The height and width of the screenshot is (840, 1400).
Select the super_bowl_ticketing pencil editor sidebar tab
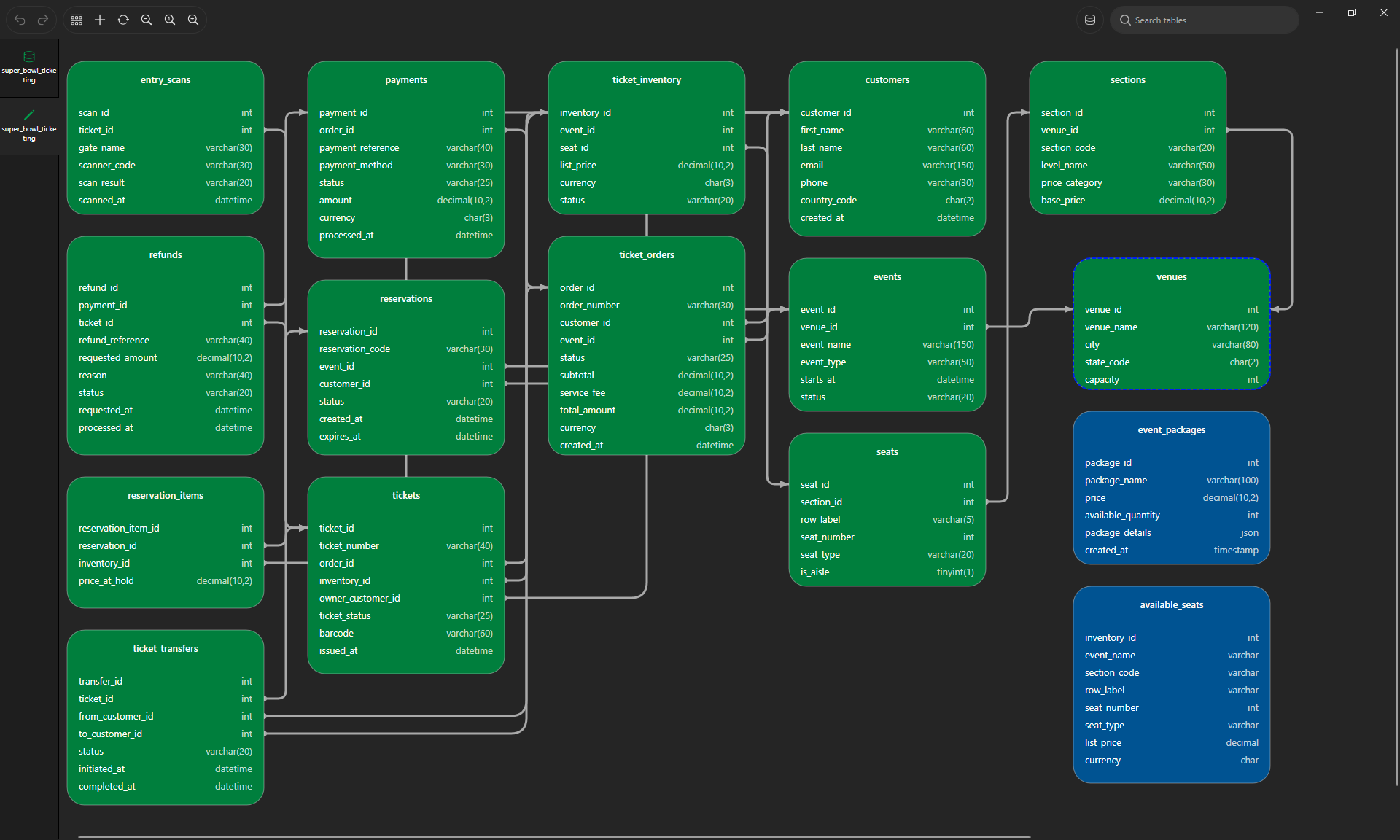[29, 126]
